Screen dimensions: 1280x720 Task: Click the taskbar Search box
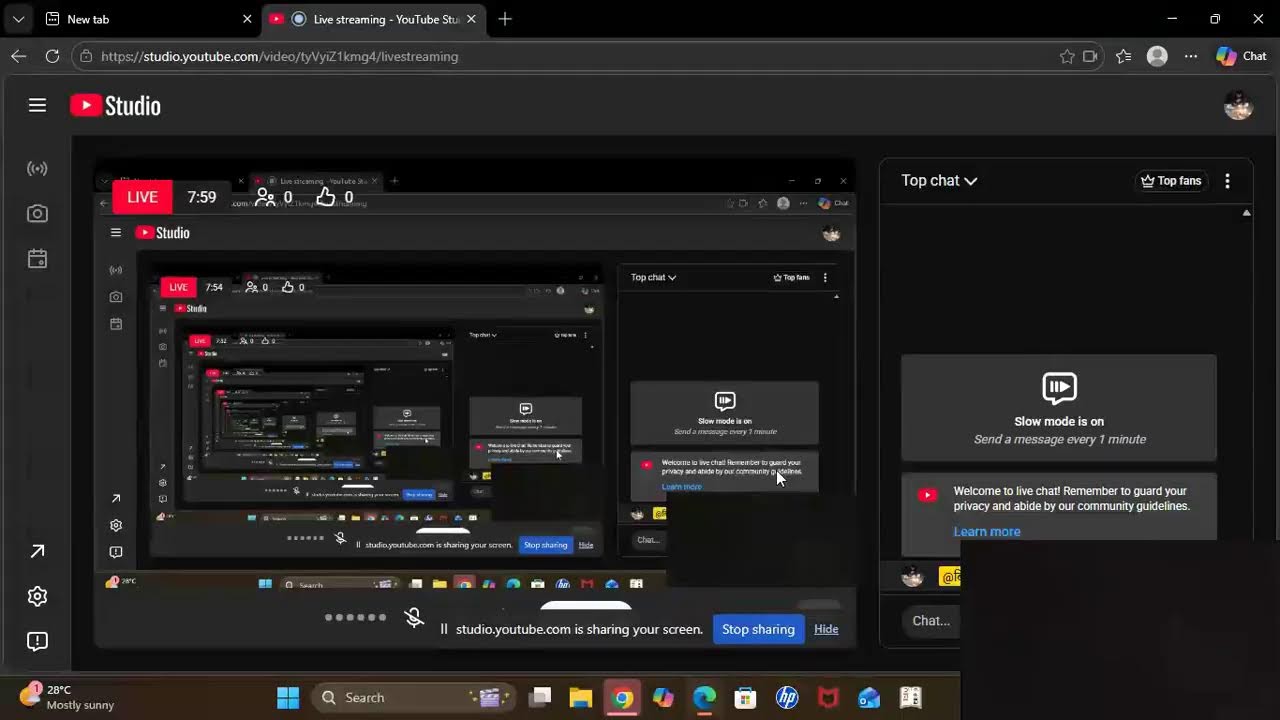[414, 697]
